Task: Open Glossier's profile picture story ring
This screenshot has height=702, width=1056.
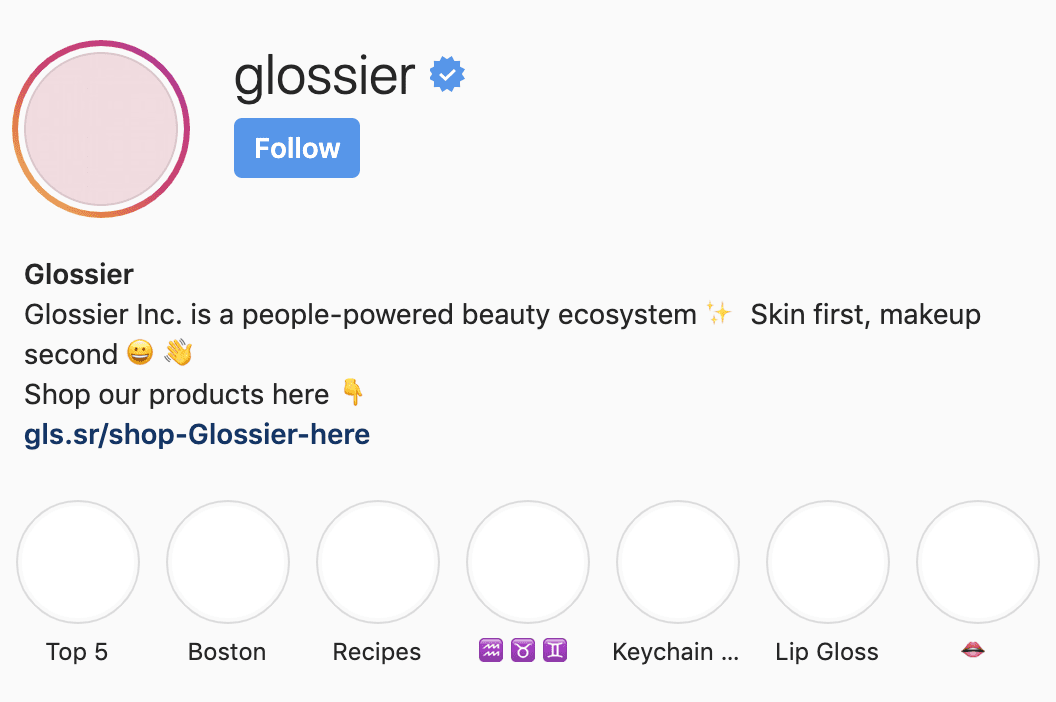Action: pos(101,129)
